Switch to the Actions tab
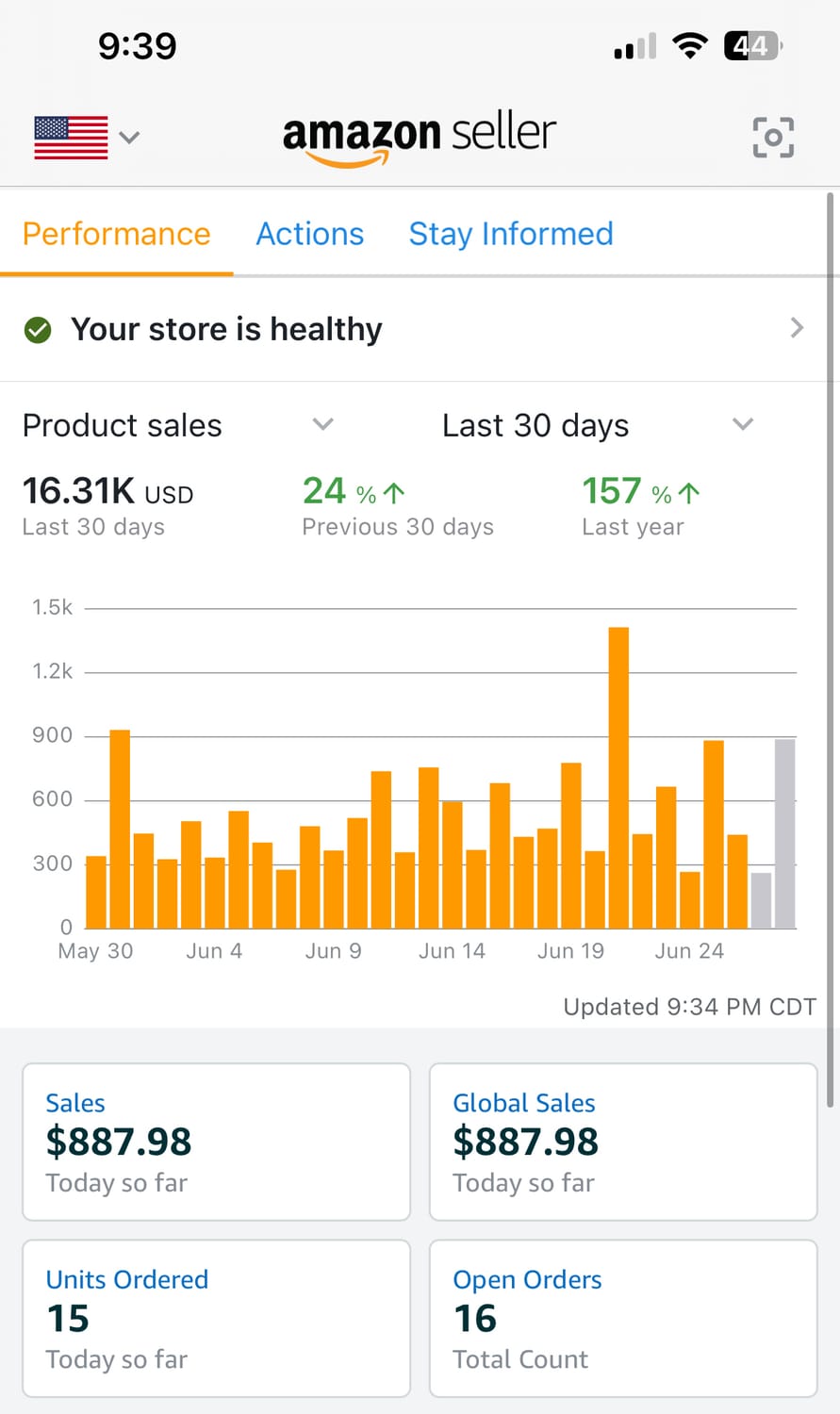This screenshot has height=1414, width=840. (x=310, y=234)
